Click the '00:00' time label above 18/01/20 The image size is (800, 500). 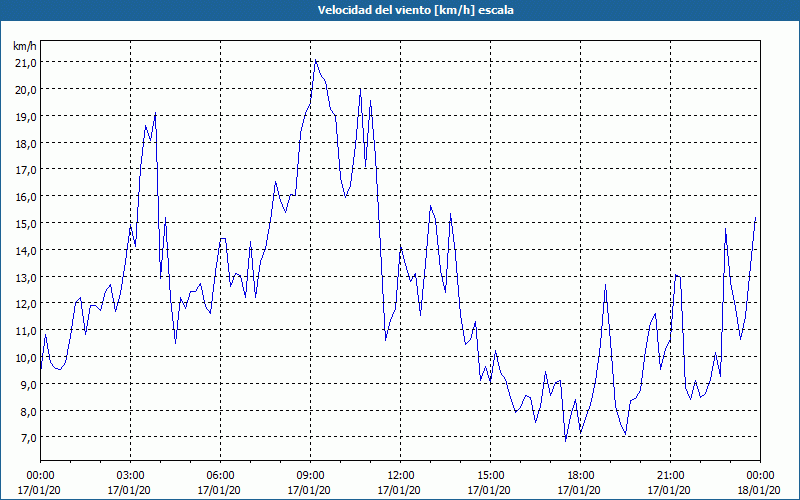point(760,476)
